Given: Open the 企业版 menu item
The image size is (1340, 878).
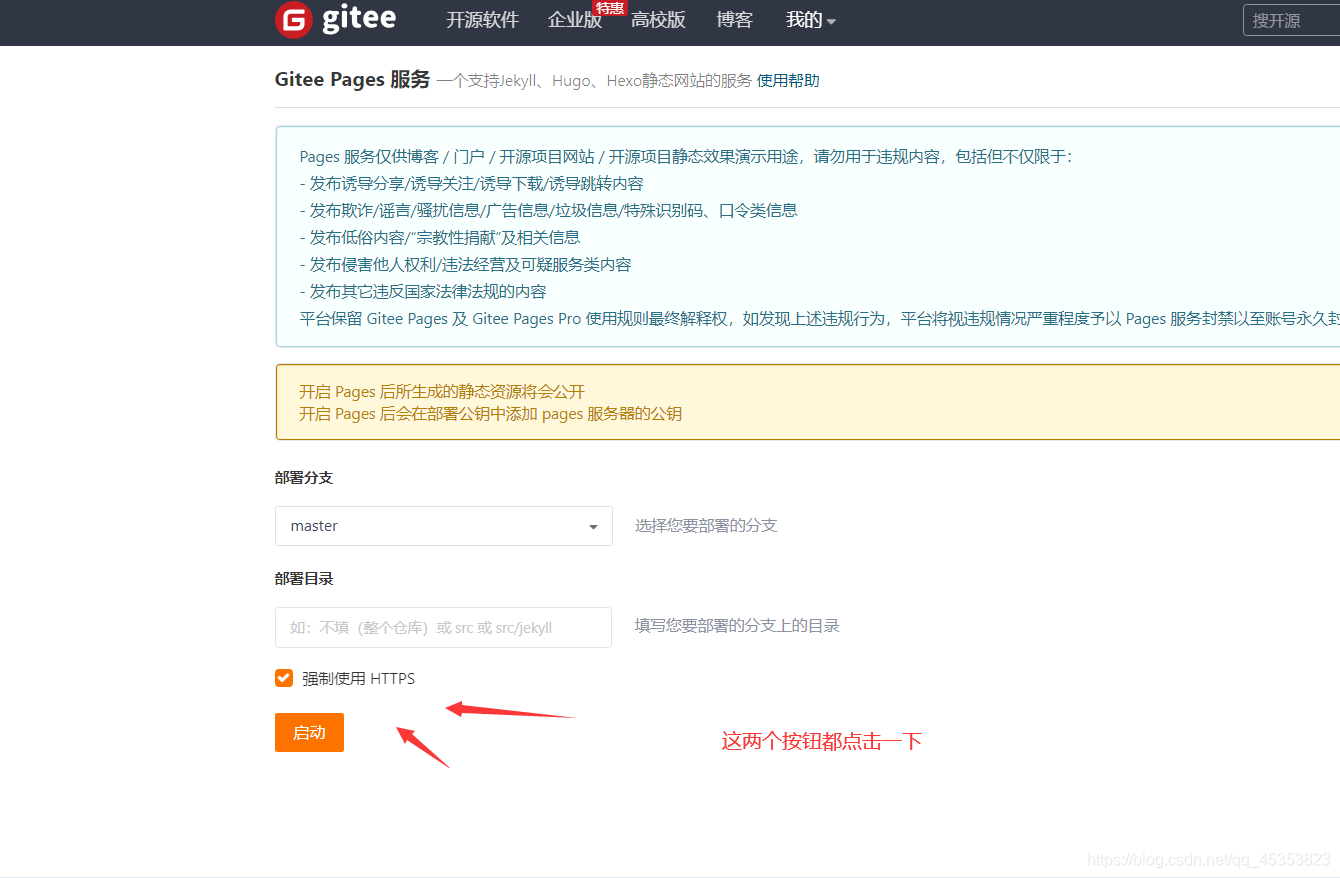Looking at the screenshot, I should pos(574,20).
